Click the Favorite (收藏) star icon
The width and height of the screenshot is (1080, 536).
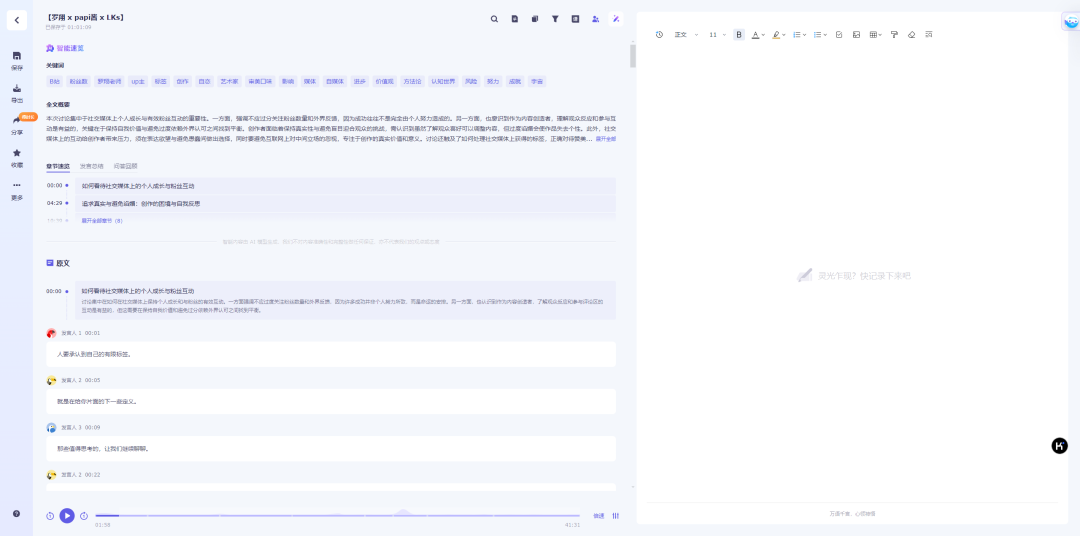click(17, 157)
